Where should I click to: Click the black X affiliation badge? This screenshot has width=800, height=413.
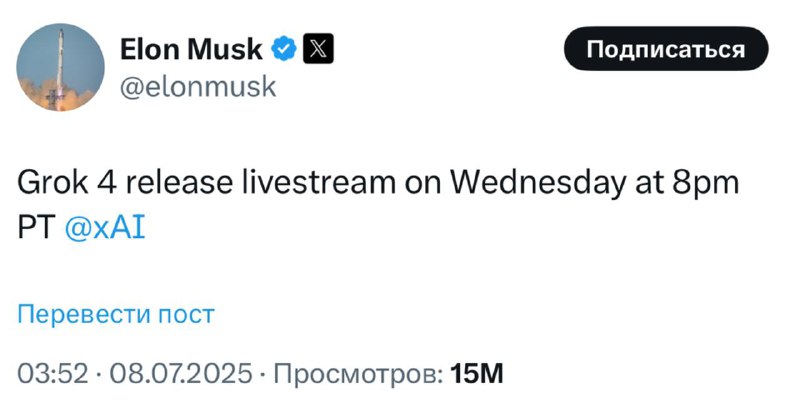point(318,49)
